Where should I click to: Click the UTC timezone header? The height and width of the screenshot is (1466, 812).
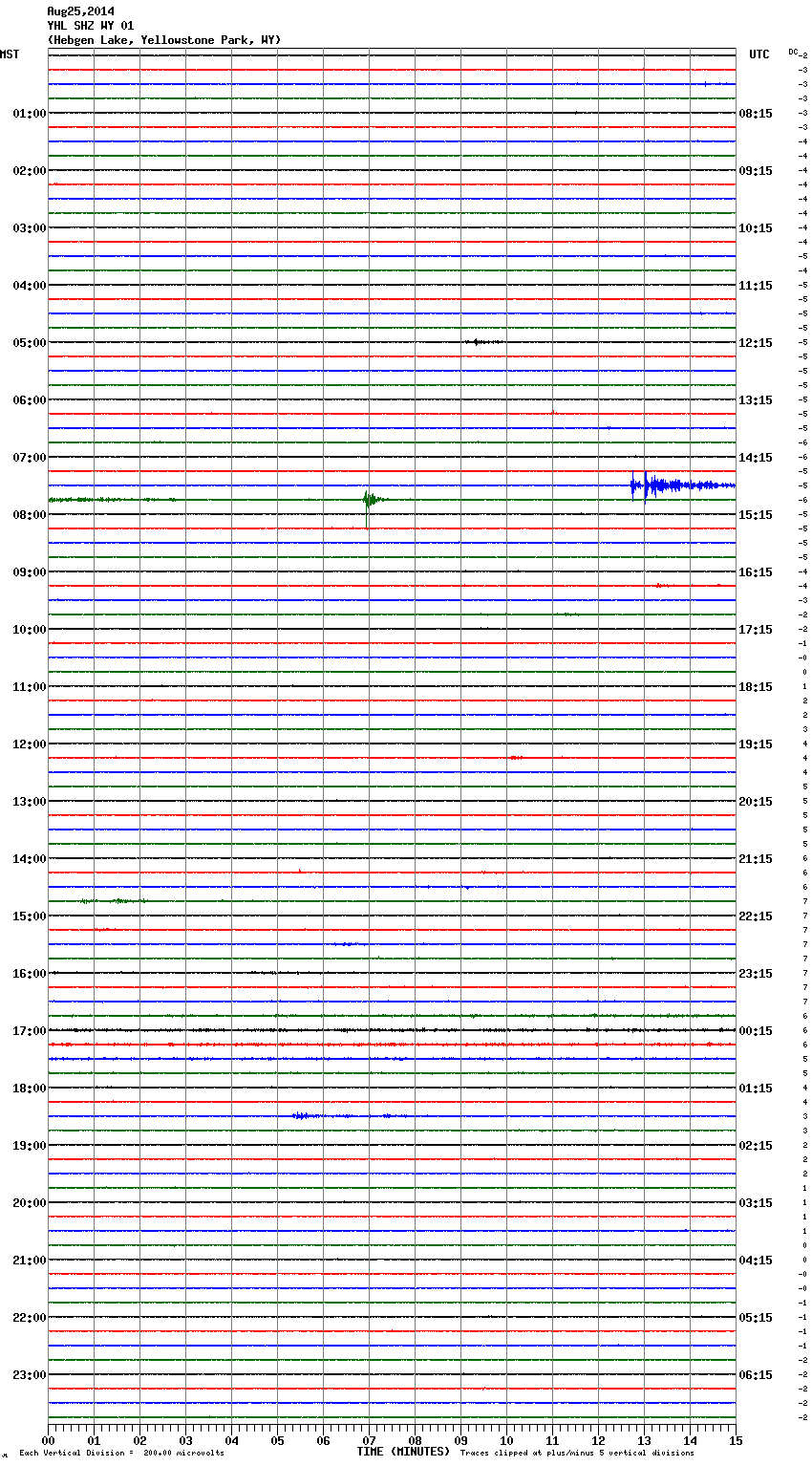tap(759, 54)
